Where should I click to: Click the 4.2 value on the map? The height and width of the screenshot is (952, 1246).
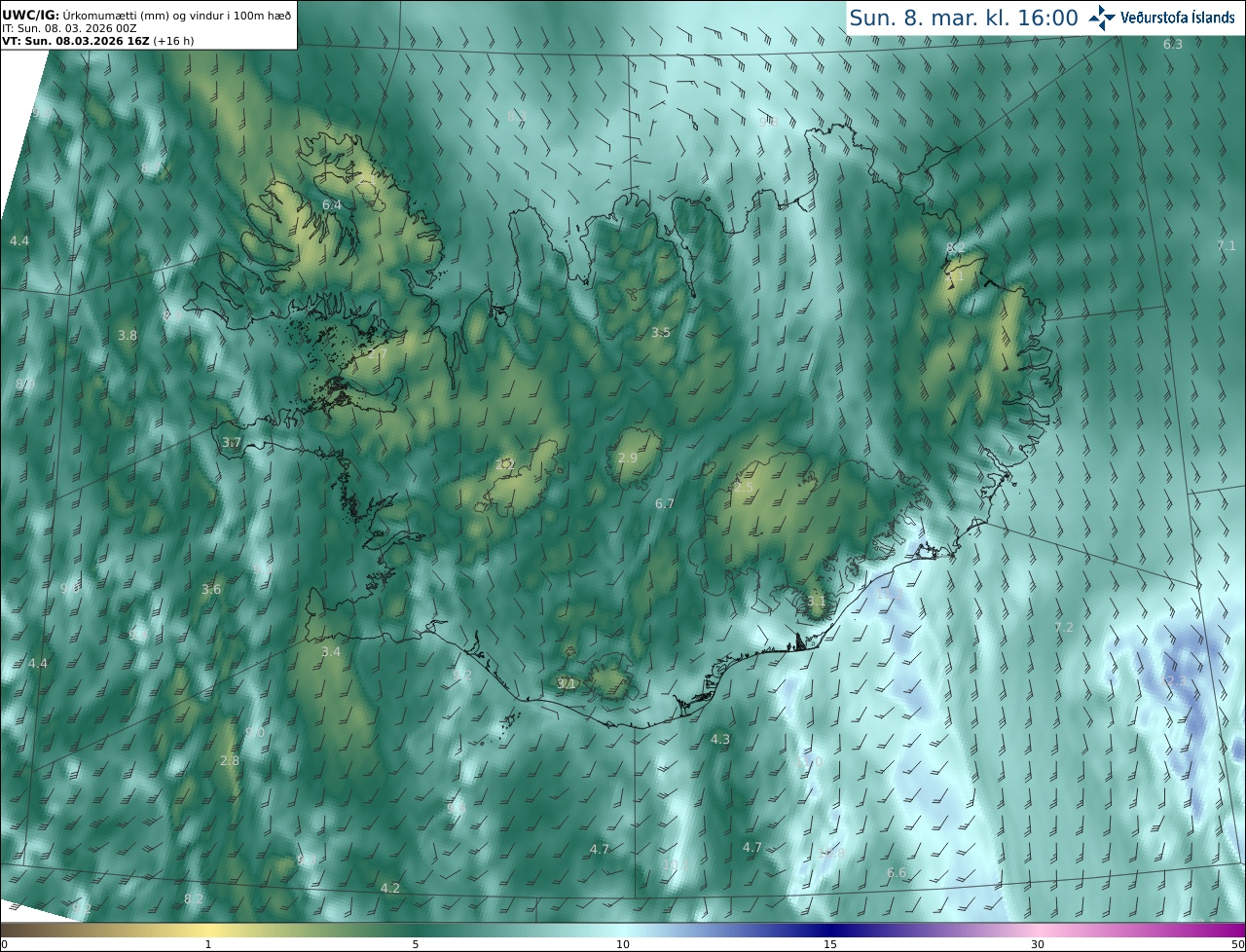(x=390, y=888)
